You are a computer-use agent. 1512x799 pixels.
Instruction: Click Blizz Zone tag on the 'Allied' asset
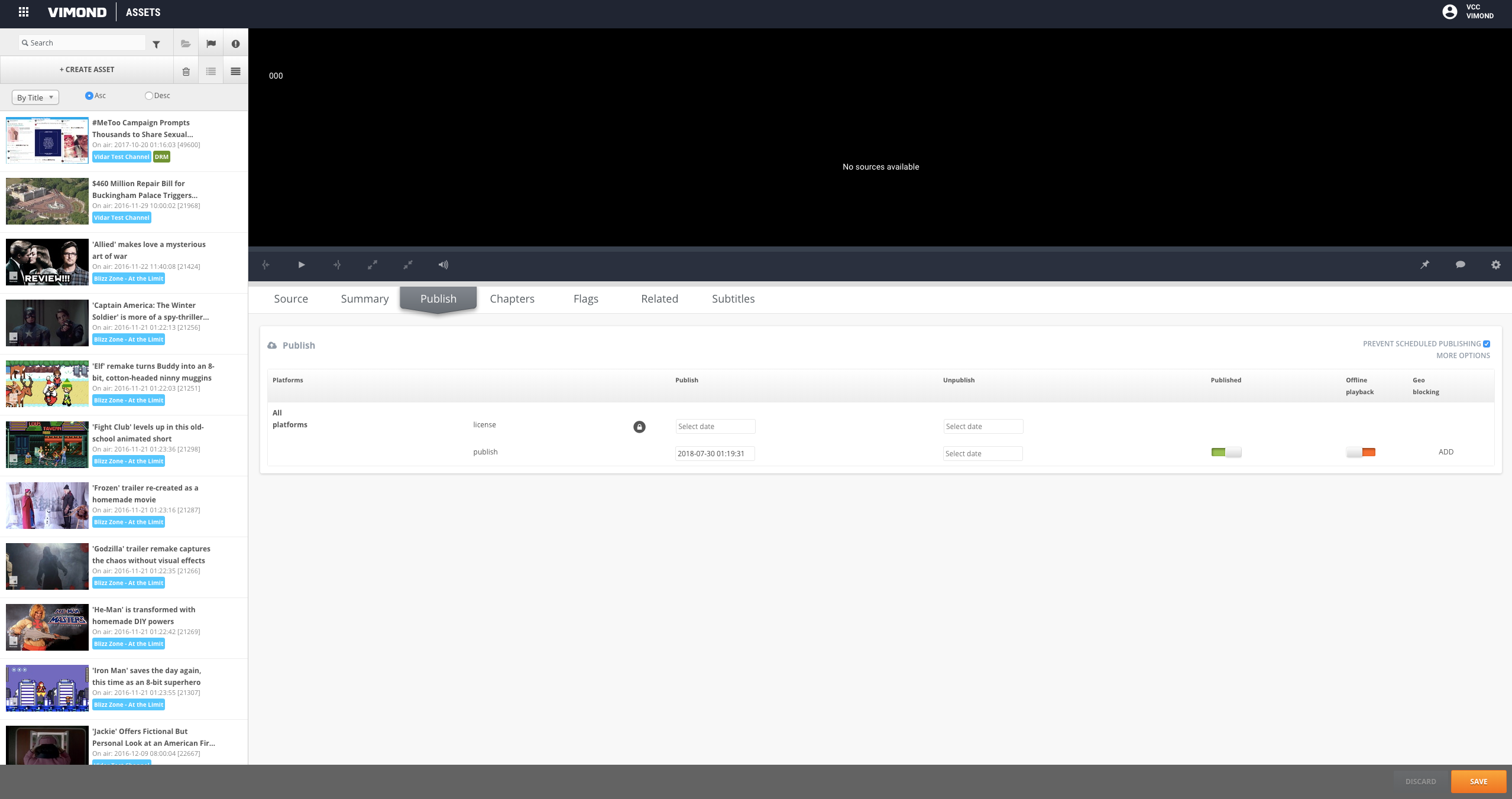[x=128, y=279]
